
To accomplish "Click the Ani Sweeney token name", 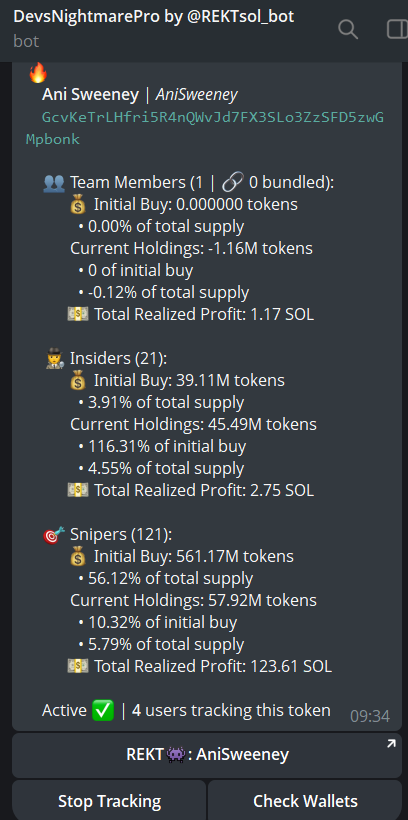I will tap(90, 95).
